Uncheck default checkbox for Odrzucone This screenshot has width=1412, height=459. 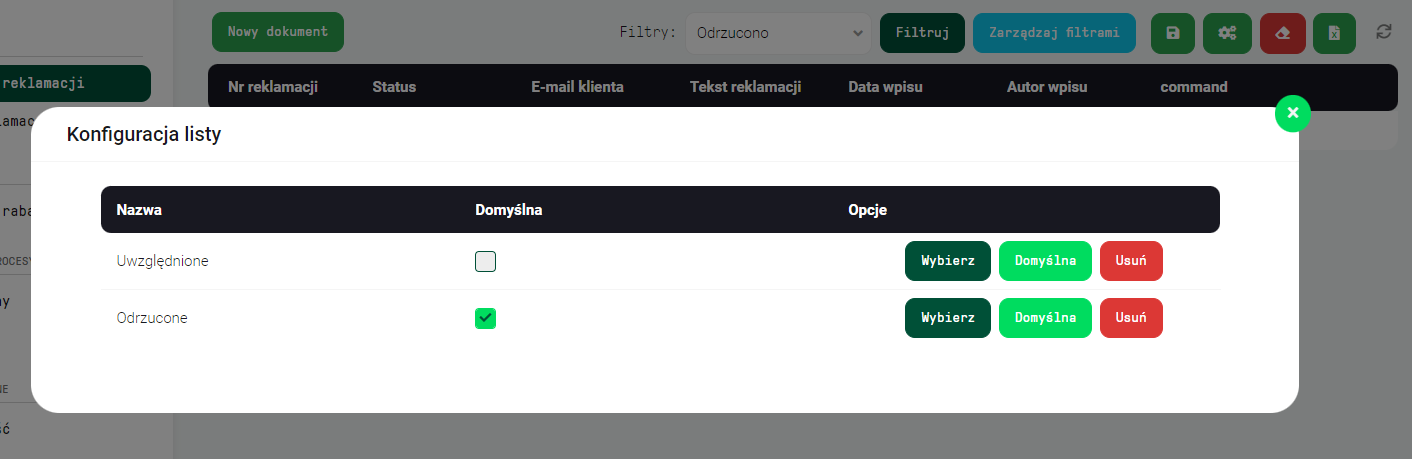click(x=485, y=318)
